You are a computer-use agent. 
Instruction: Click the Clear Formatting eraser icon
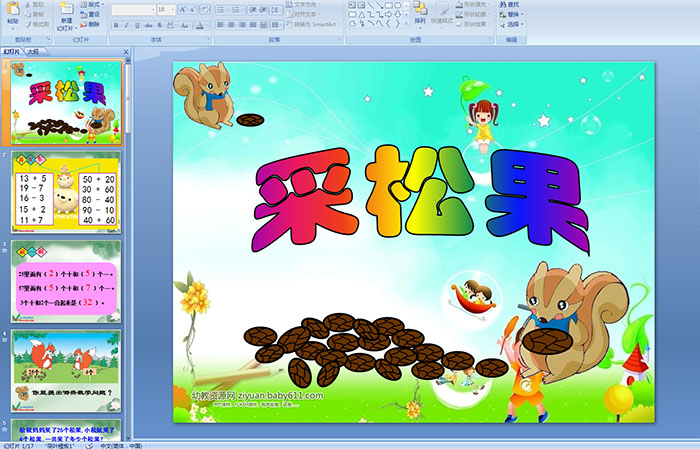point(205,9)
